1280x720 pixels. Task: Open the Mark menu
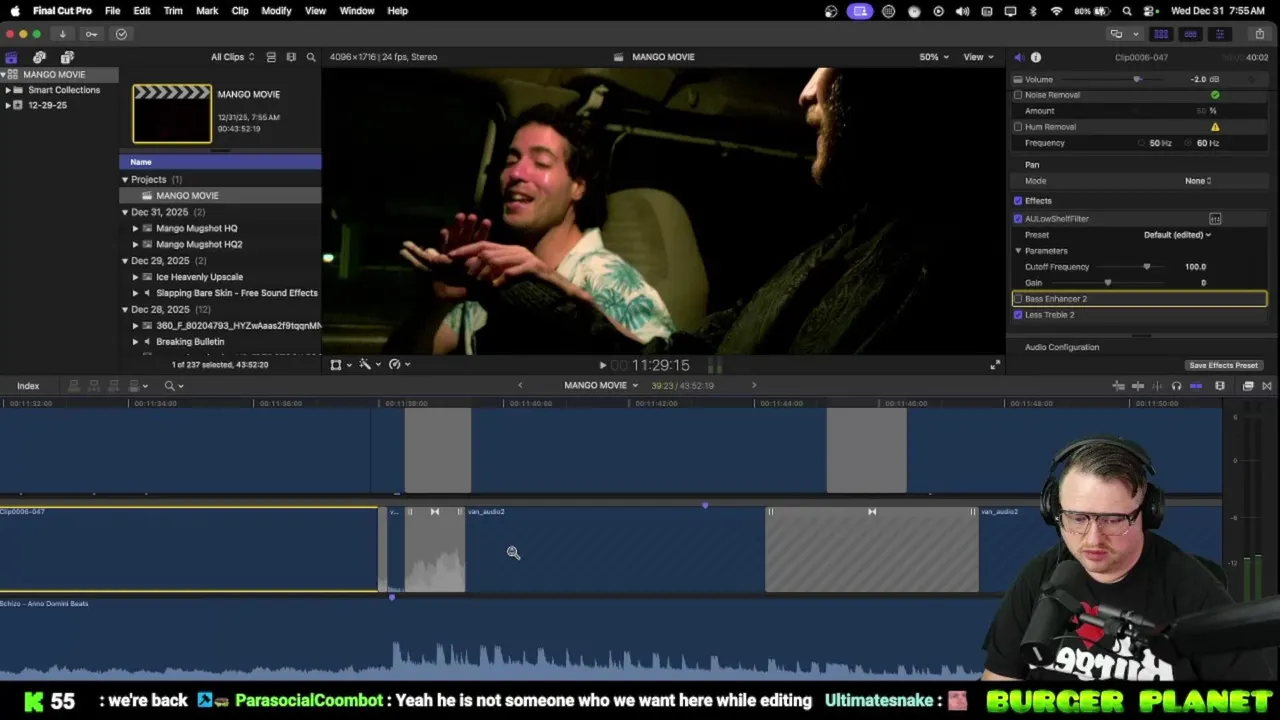(x=207, y=11)
